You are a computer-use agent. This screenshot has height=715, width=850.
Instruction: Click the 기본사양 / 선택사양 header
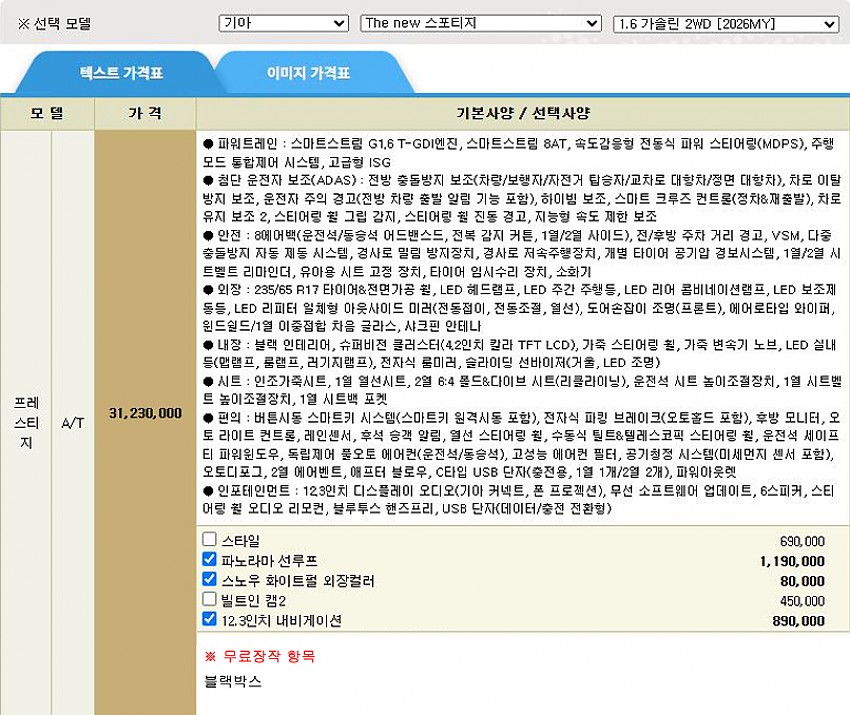[522, 113]
